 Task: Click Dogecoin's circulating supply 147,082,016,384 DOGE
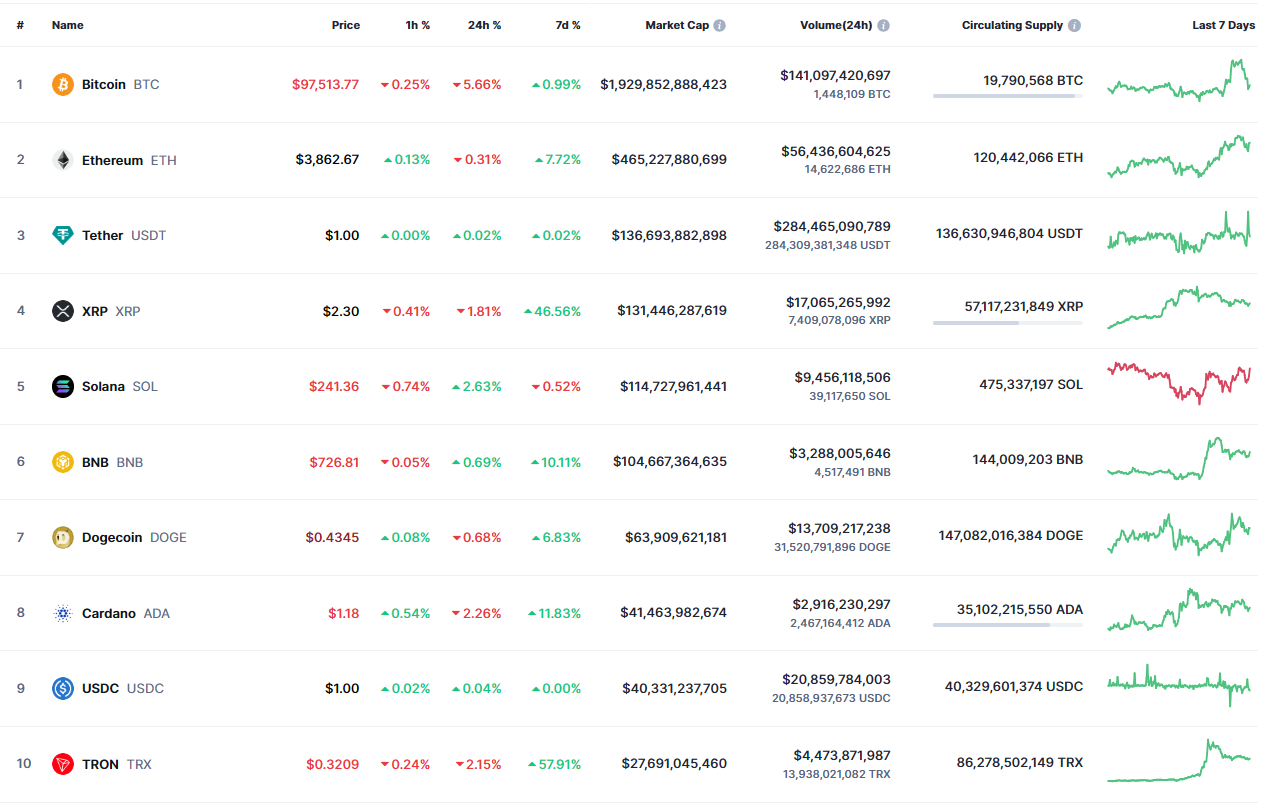1010,536
